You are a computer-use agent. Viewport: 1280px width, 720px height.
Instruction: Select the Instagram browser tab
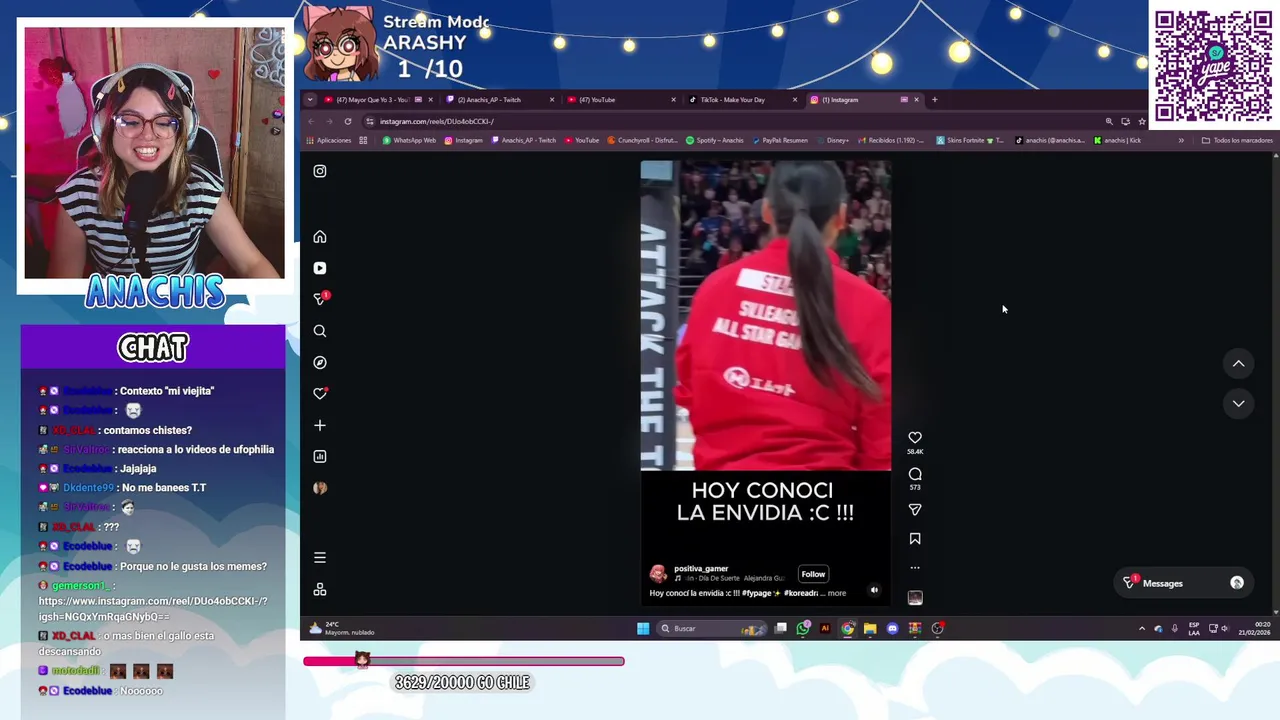tap(864, 100)
